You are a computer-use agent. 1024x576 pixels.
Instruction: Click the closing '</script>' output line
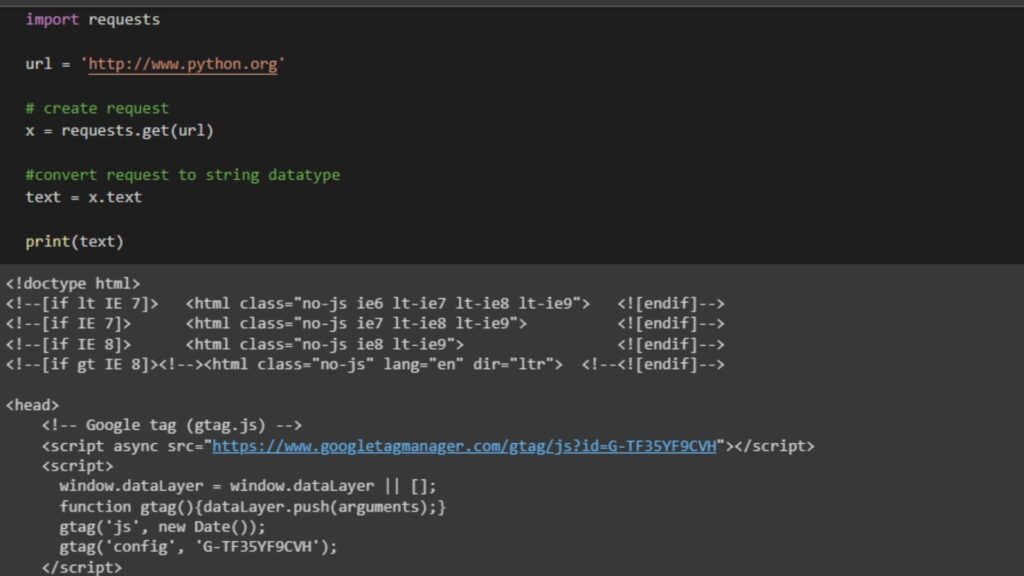tap(82, 568)
